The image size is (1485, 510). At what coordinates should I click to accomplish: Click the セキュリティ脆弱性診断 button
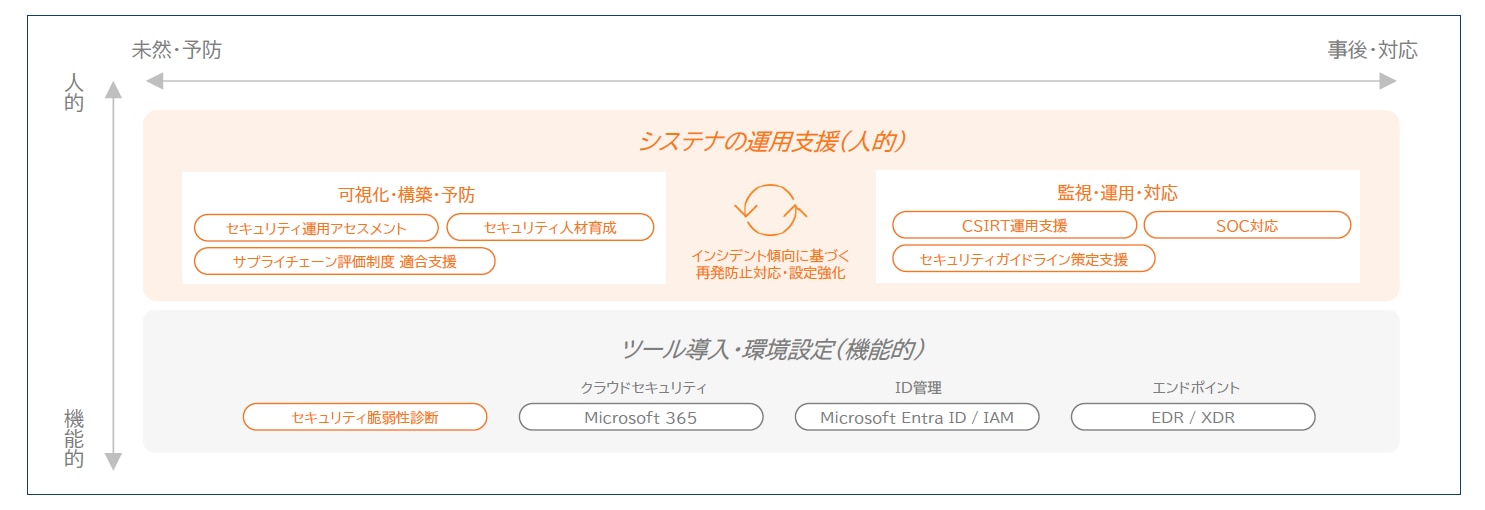coord(365,417)
